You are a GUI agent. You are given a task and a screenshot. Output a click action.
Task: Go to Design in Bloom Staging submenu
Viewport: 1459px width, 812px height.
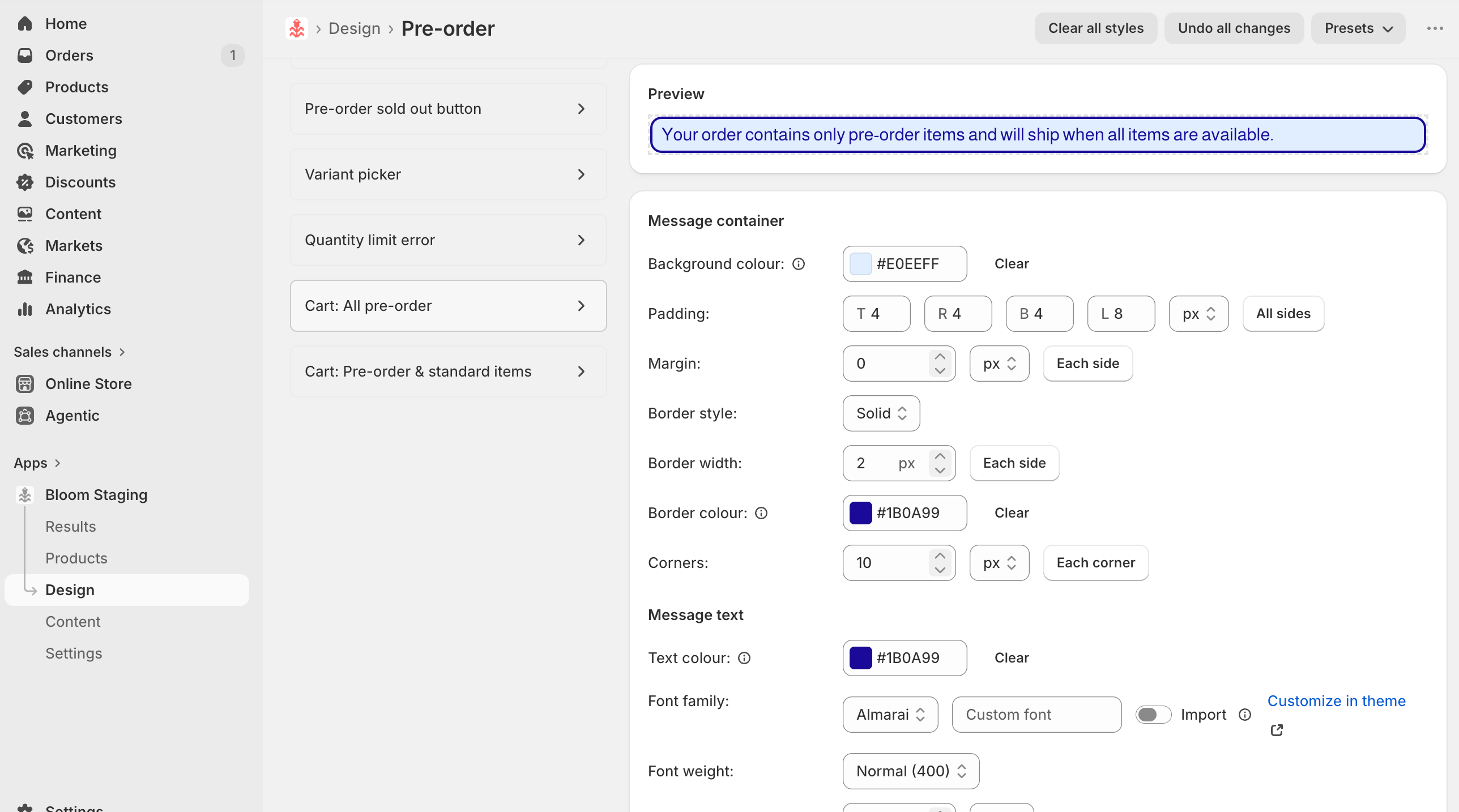(127, 590)
